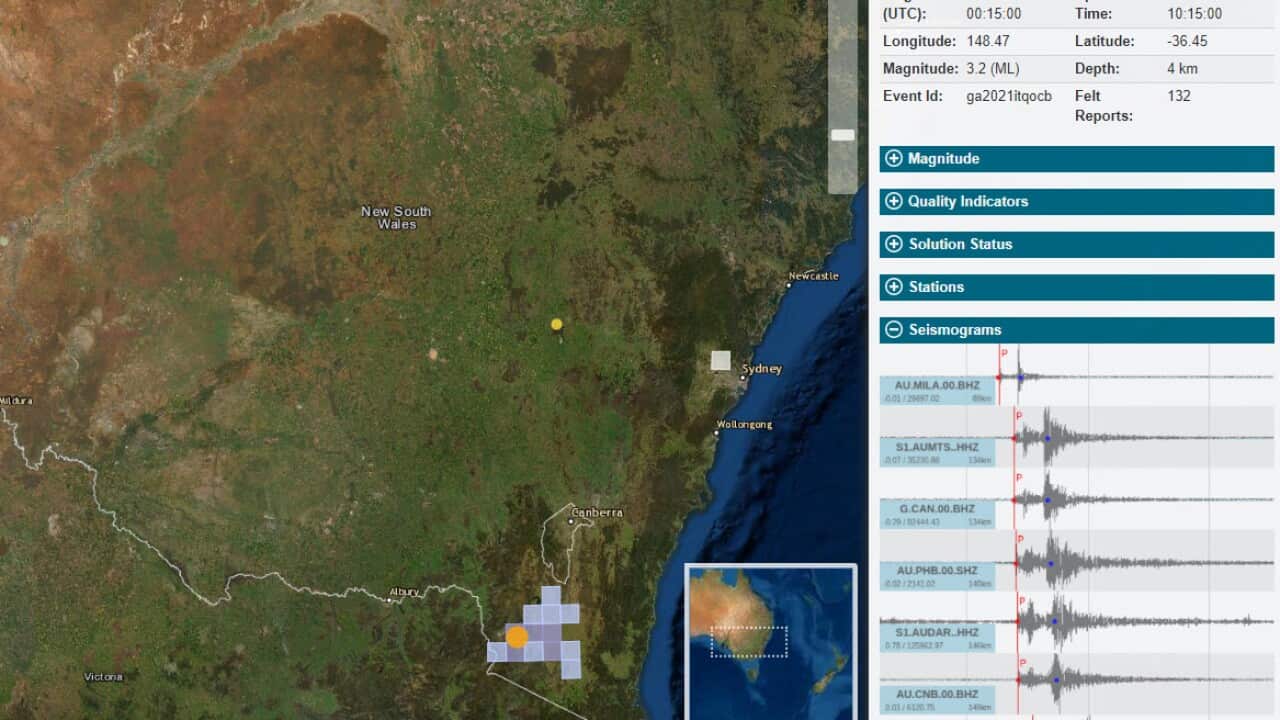
Task: Select the AU.MILA.00.BHZ station label
Action: (x=938, y=385)
